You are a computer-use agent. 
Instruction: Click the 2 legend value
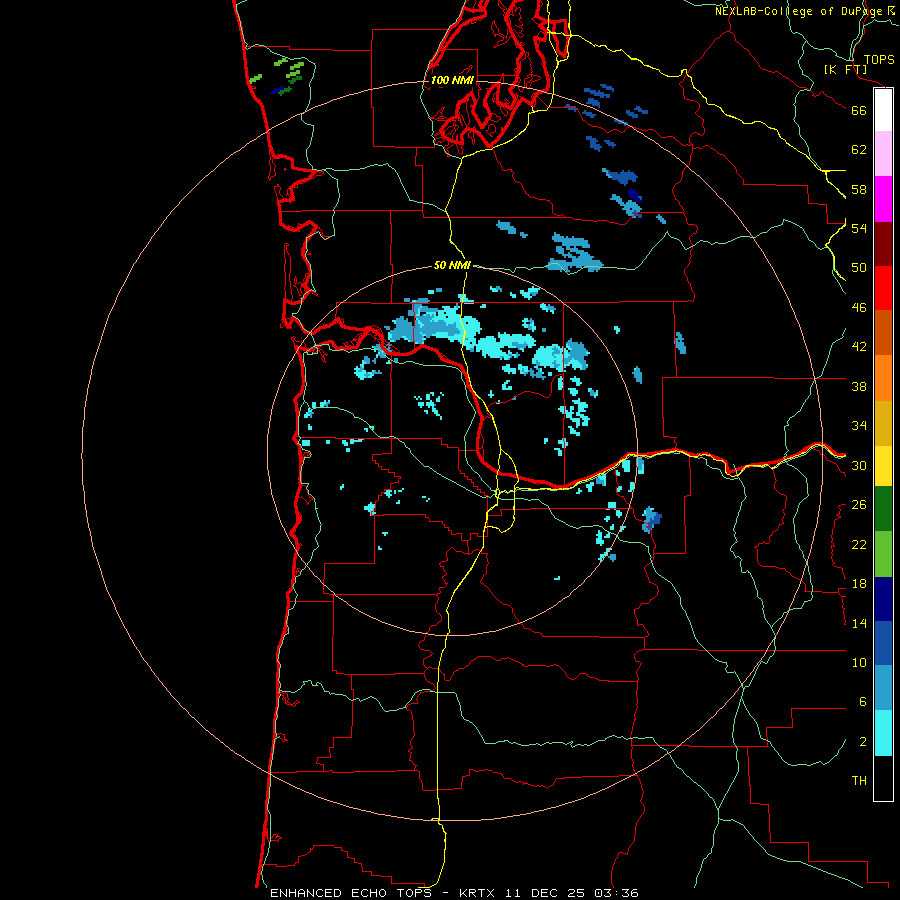click(863, 742)
